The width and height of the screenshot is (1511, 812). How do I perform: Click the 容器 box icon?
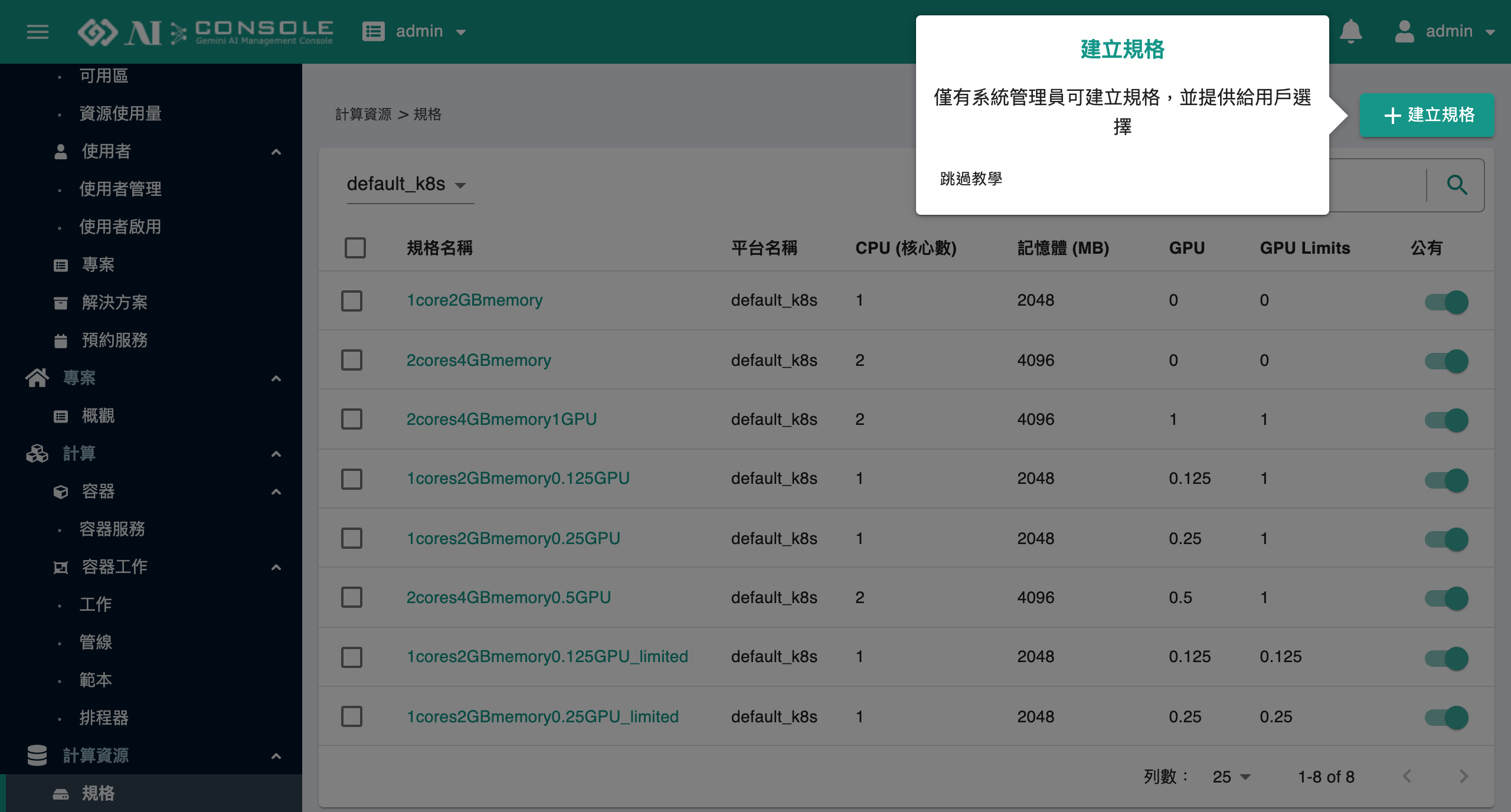tap(61, 492)
